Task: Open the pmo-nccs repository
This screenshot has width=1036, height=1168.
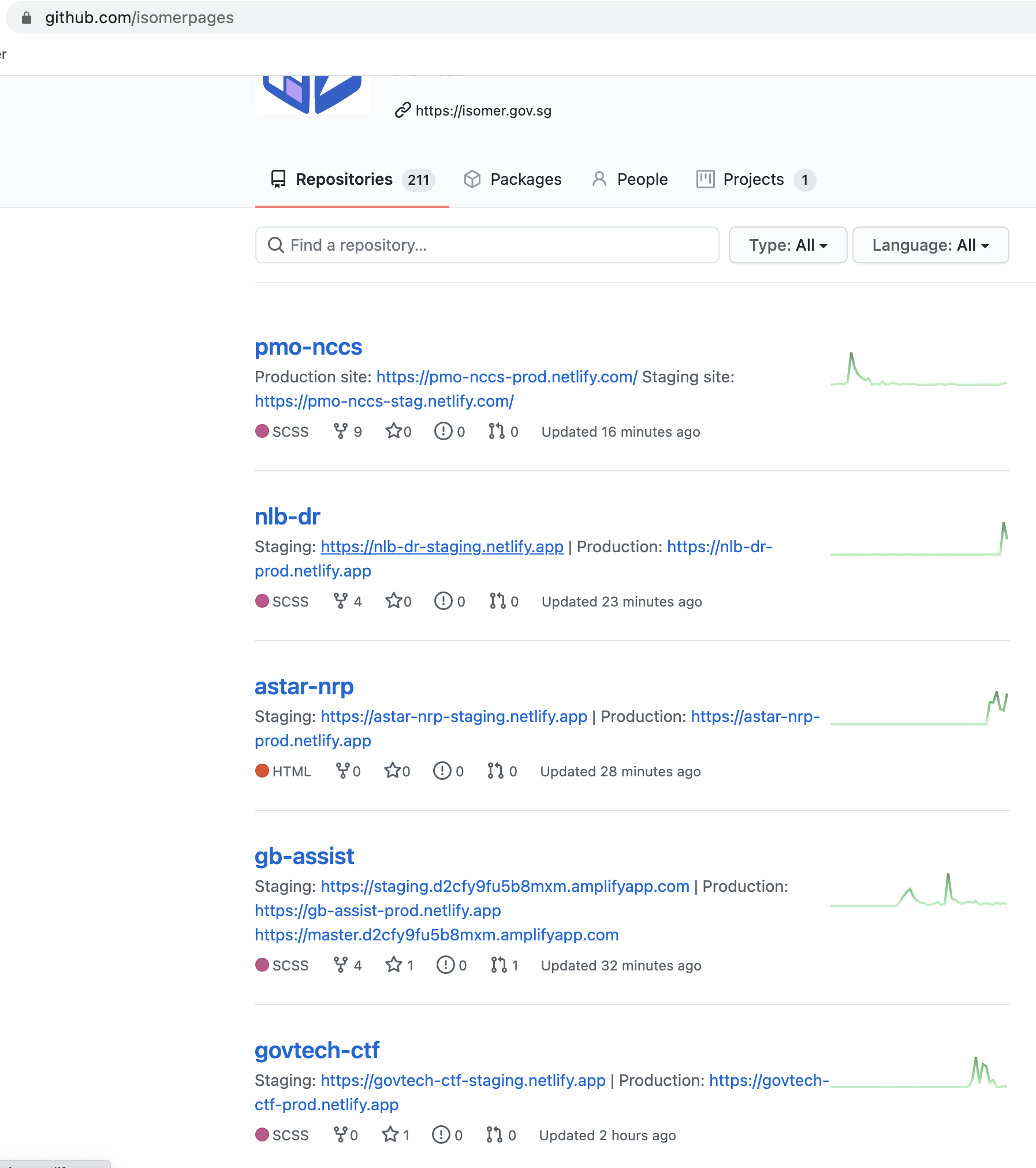Action: [x=308, y=347]
